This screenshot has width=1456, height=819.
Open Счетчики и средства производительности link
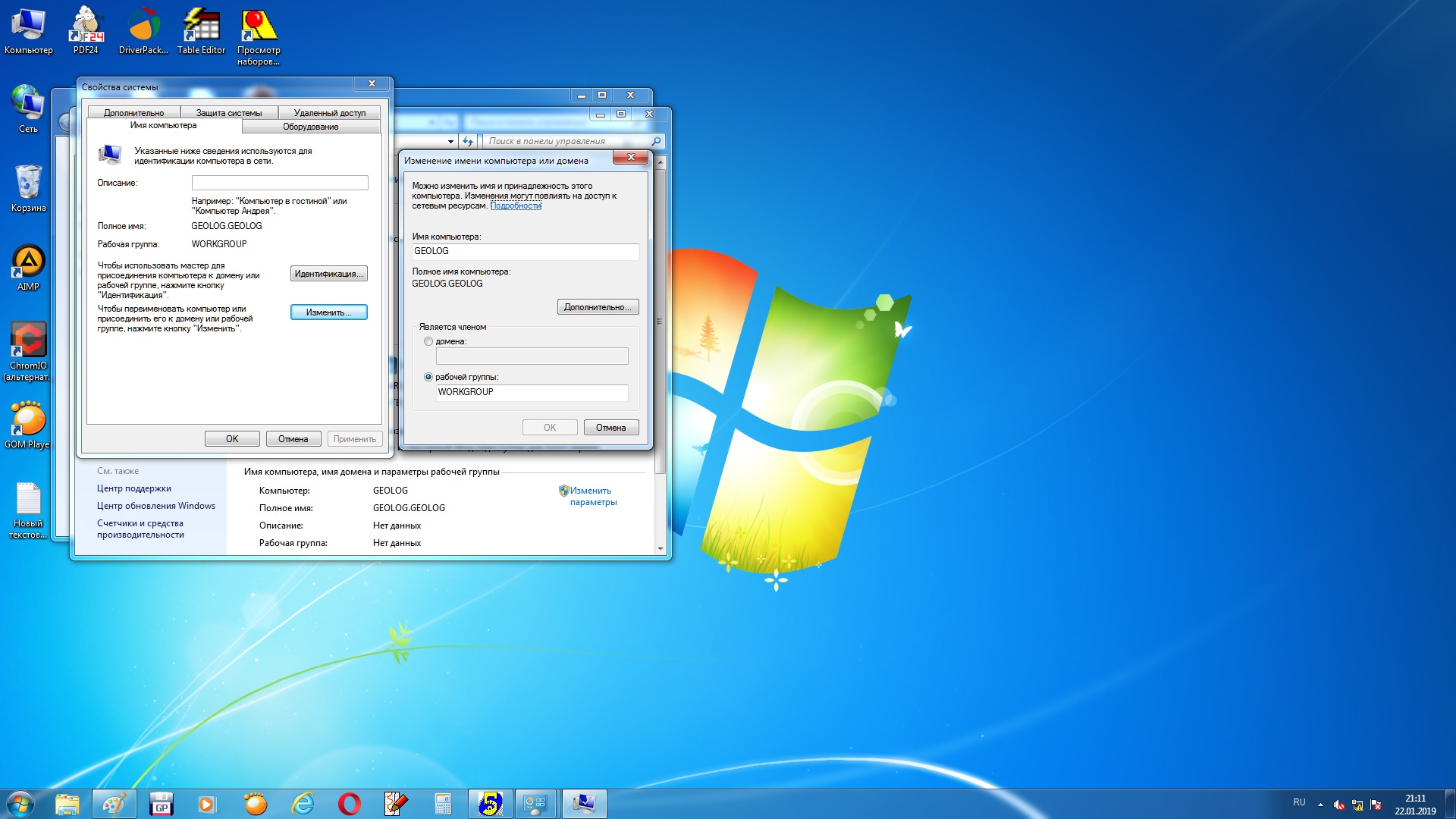tap(140, 529)
